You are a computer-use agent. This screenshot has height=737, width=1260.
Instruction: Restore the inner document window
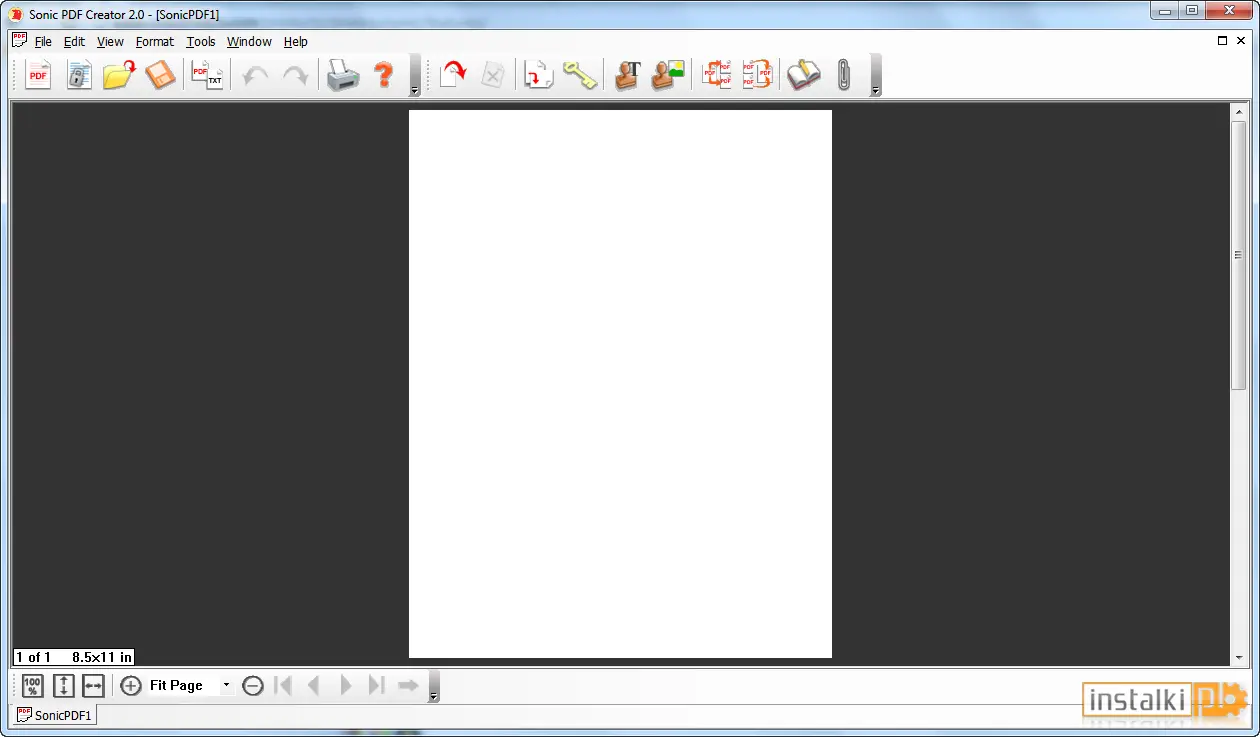coord(1223,41)
